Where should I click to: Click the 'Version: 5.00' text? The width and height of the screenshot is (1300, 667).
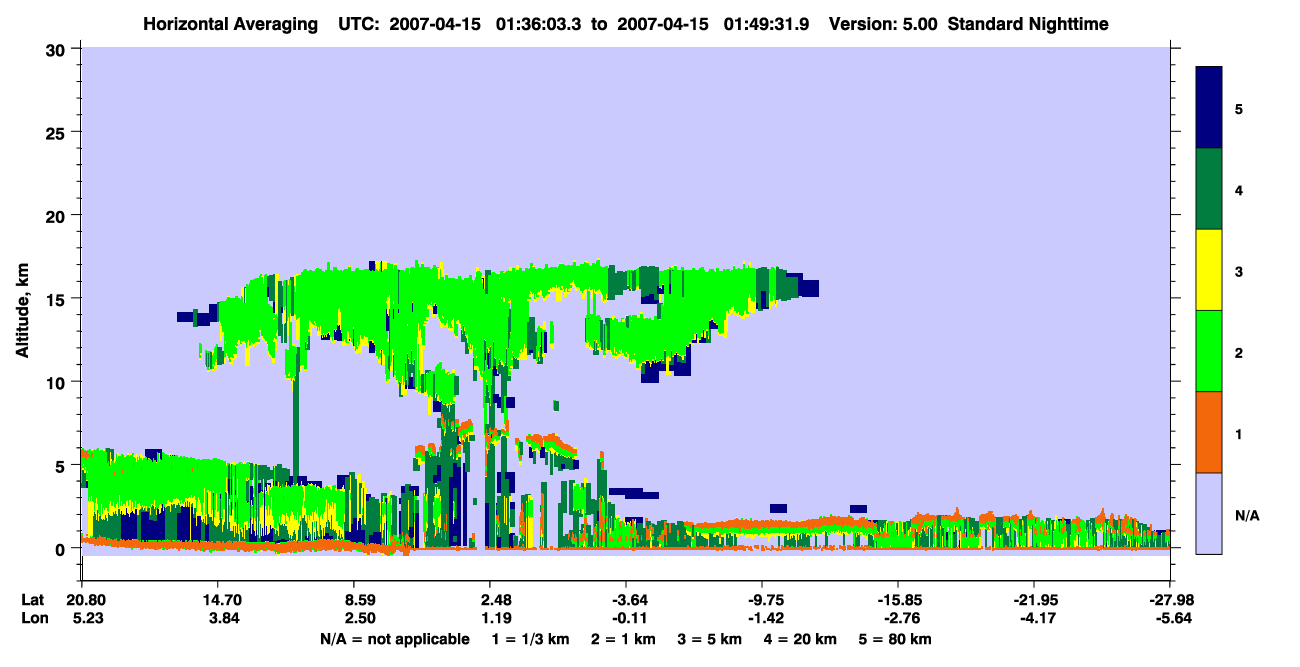[883, 24]
